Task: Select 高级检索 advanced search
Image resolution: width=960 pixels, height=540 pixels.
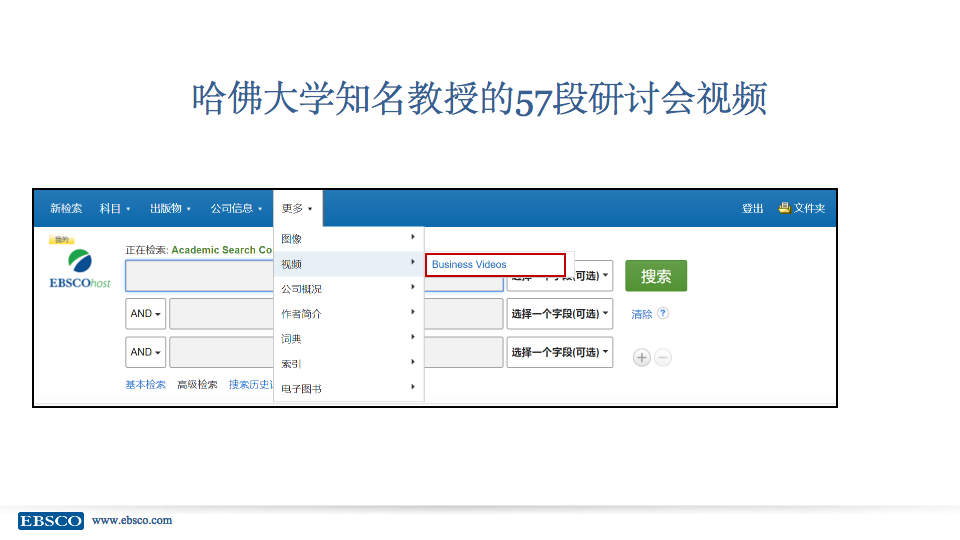Action: pos(197,384)
